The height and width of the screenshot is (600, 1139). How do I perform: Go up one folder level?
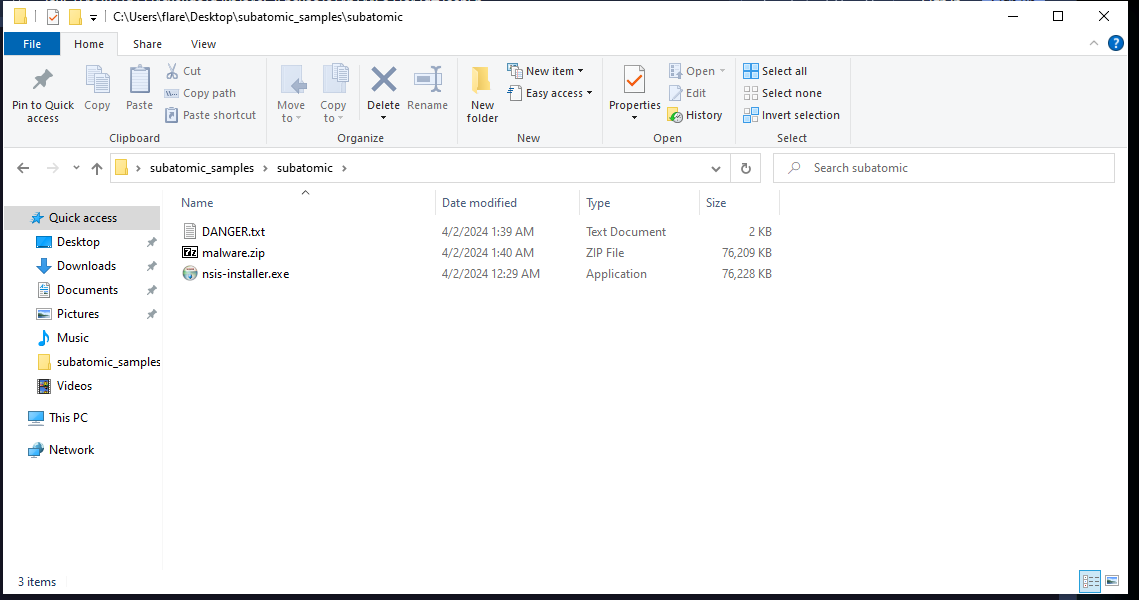pyautogui.click(x=97, y=168)
